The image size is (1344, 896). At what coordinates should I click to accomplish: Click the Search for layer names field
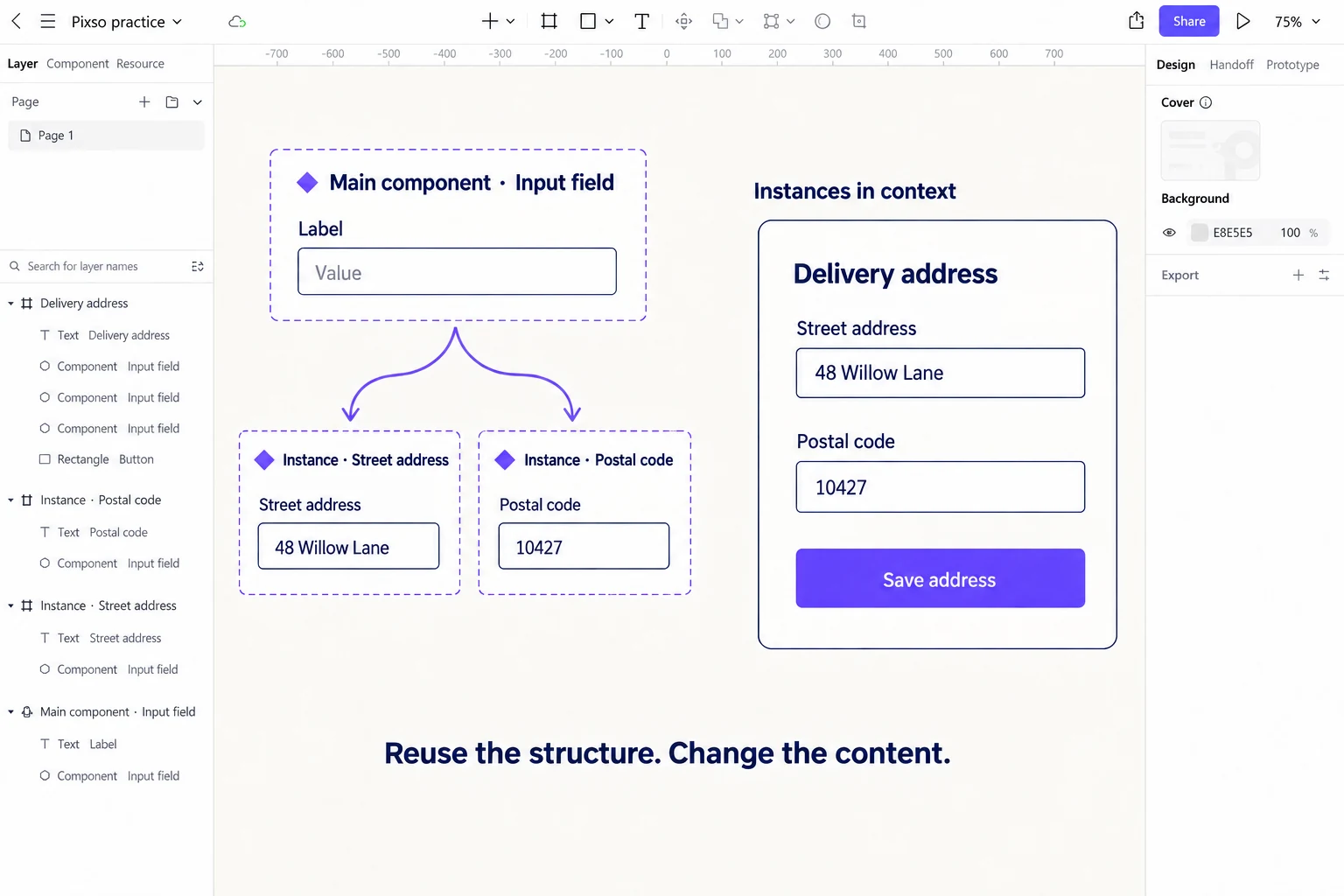pyautogui.click(x=96, y=266)
